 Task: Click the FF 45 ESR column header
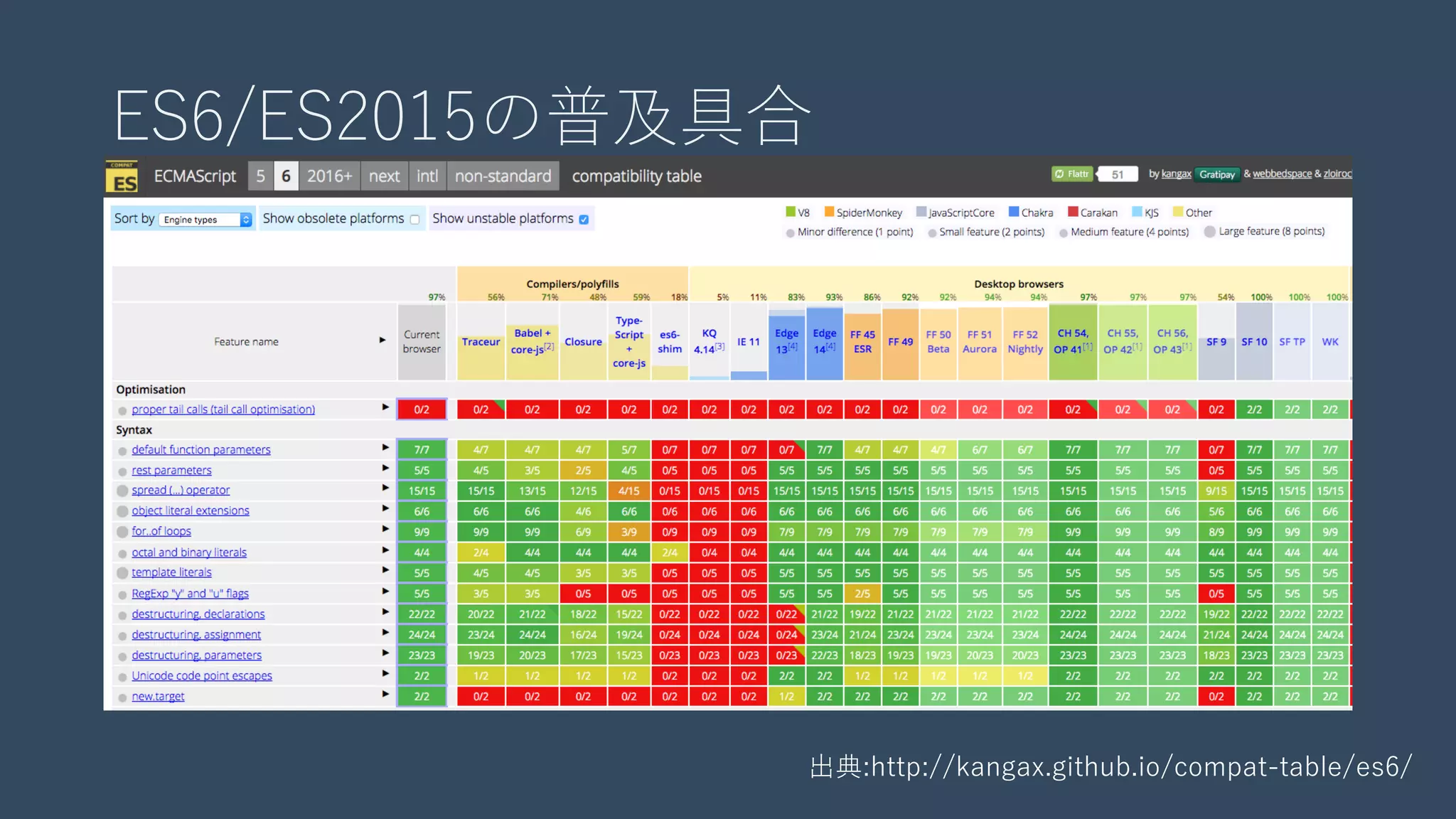click(862, 342)
